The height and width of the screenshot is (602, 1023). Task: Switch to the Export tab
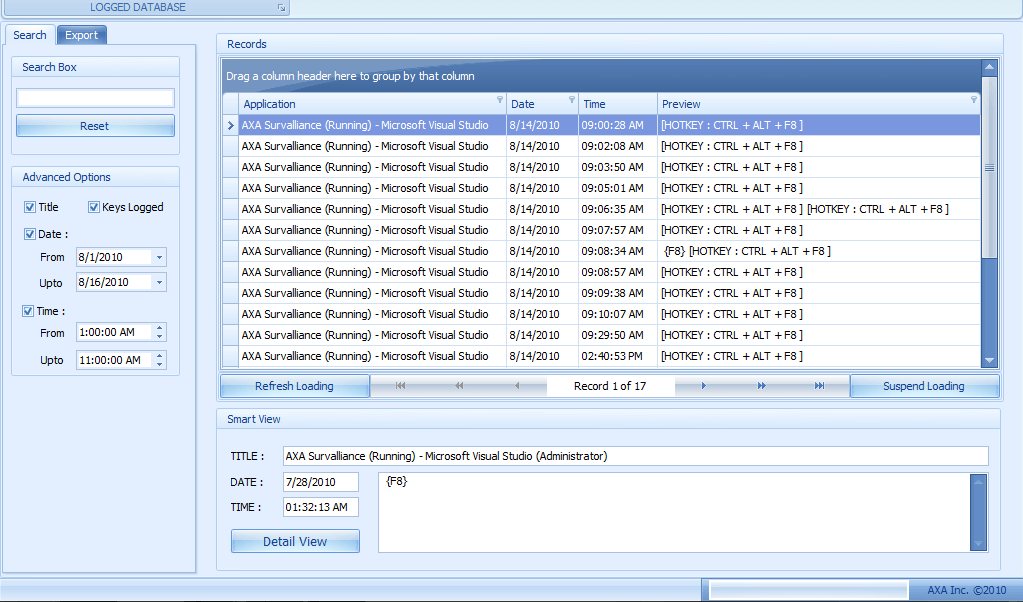pyautogui.click(x=81, y=35)
